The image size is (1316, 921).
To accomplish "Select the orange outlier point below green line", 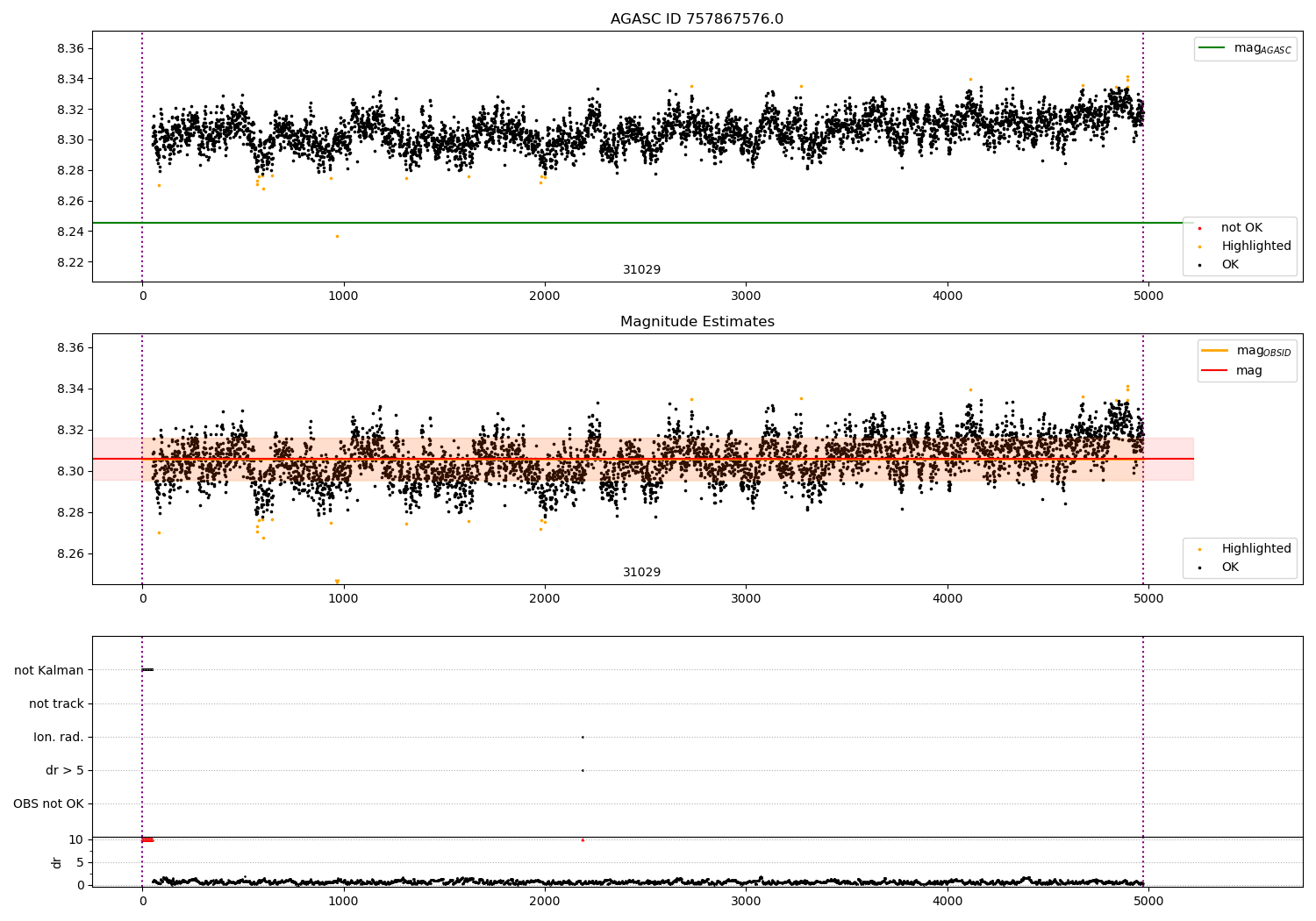I will point(337,236).
